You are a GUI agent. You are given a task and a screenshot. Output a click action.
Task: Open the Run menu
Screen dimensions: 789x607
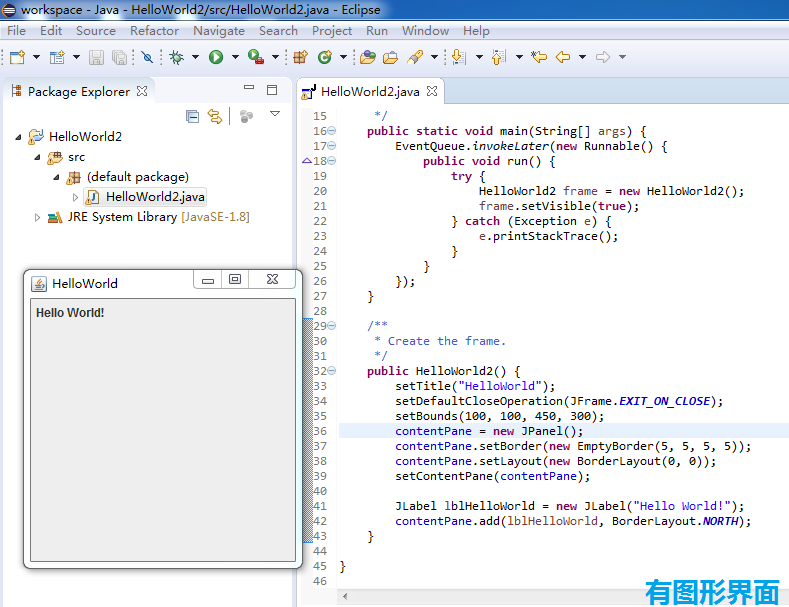(x=377, y=31)
